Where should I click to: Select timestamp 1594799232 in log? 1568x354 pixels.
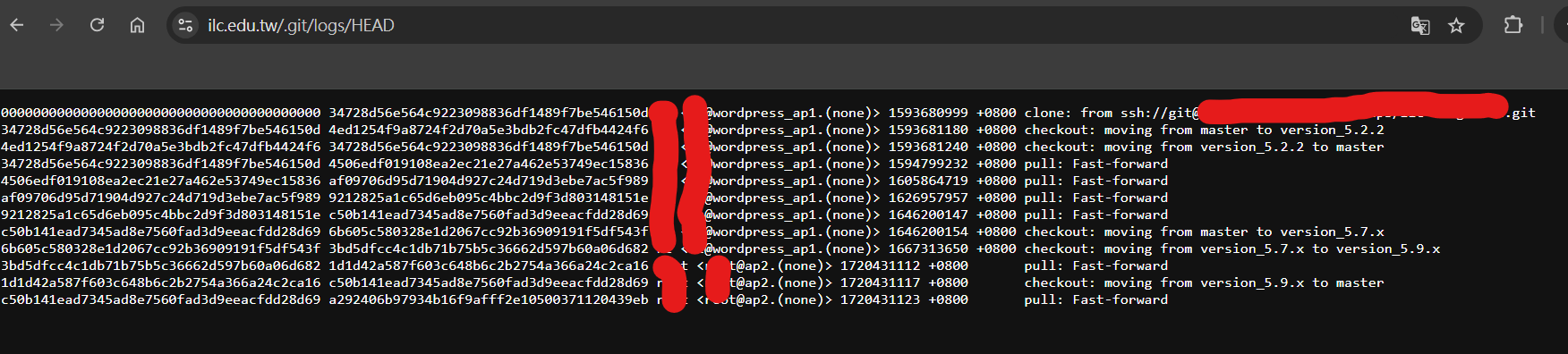(x=928, y=164)
